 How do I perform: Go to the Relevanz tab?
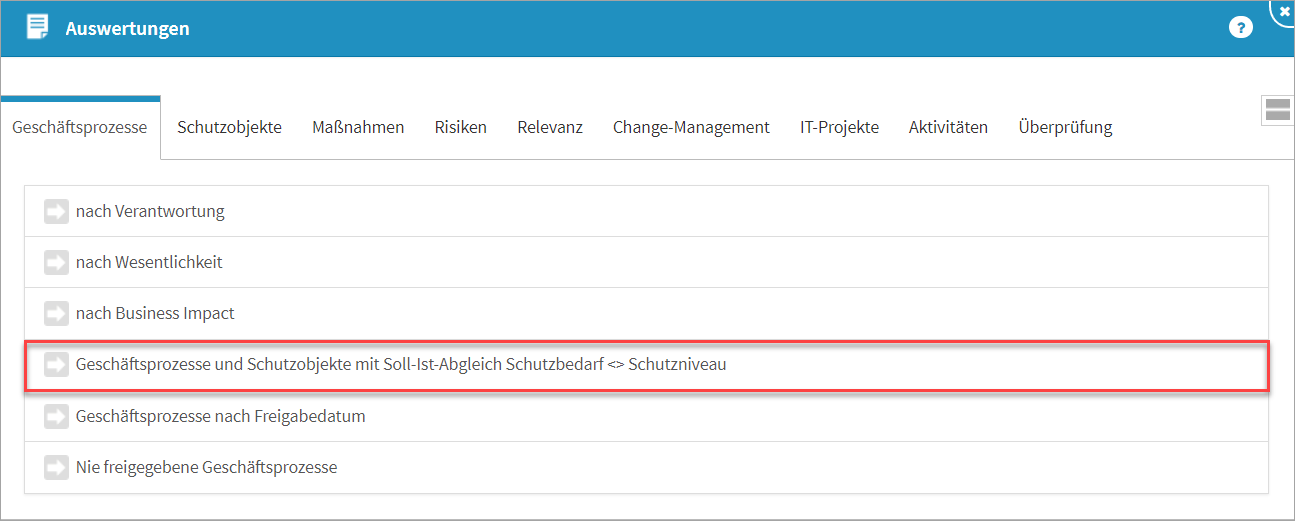click(x=550, y=127)
